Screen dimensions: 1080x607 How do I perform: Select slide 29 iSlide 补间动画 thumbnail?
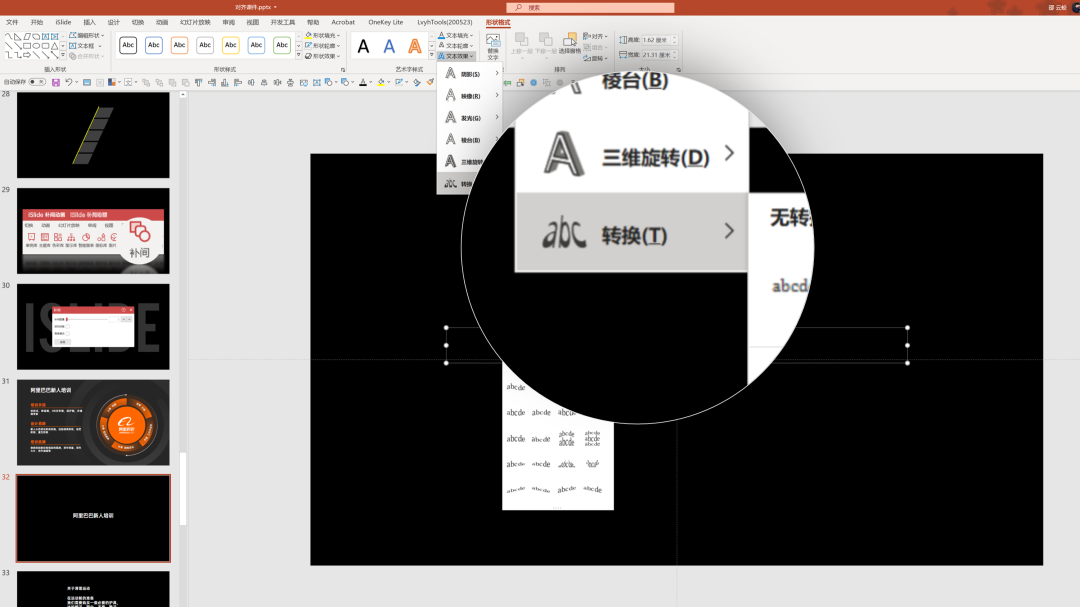point(93,231)
